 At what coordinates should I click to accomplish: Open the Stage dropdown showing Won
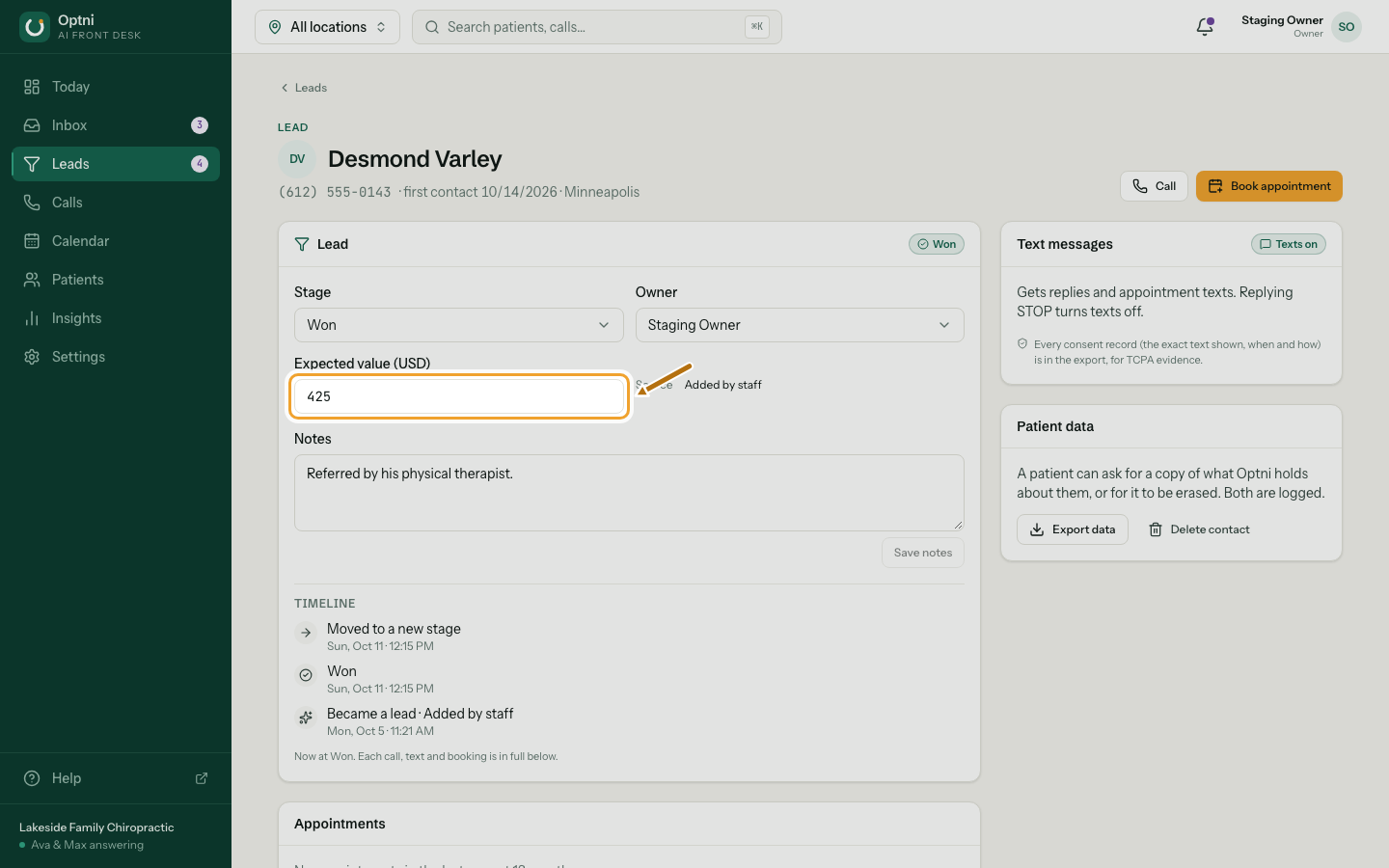458,325
